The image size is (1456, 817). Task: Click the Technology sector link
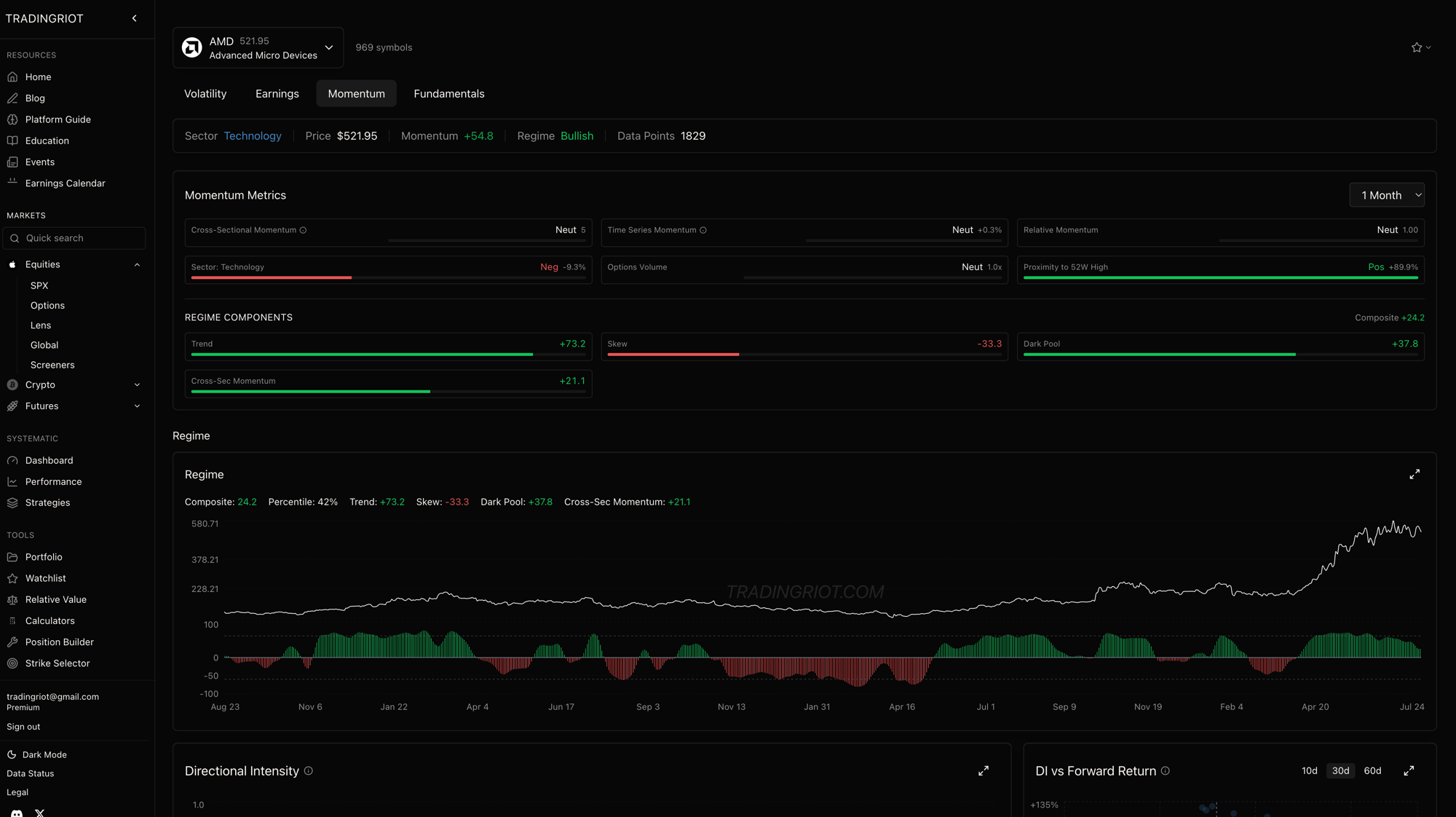(252, 135)
